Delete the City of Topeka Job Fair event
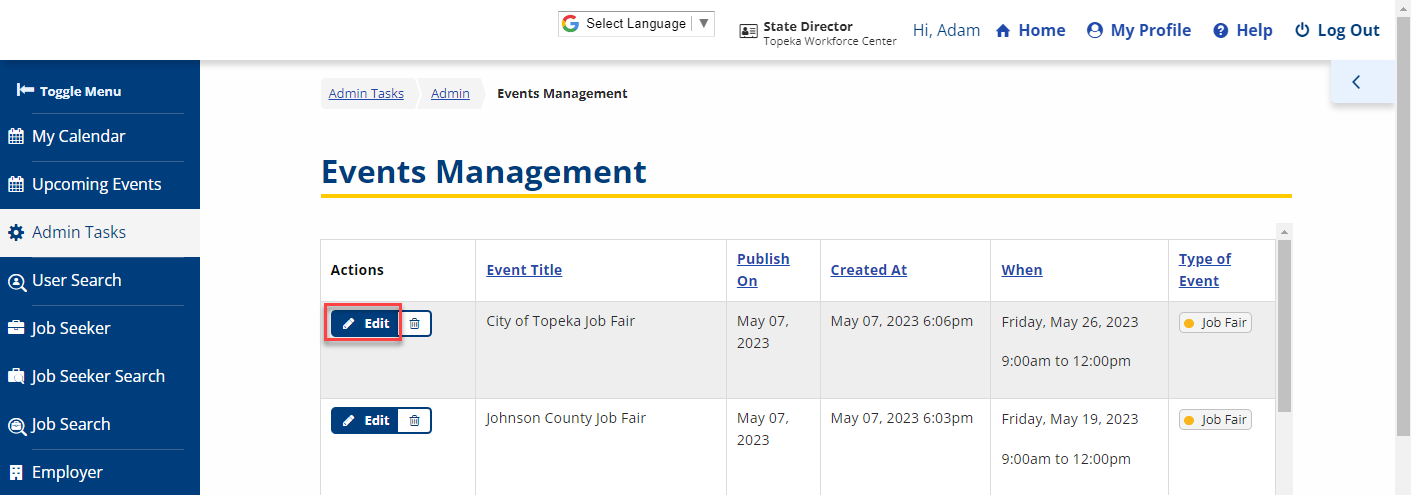Viewport: 1411px width, 495px height. [415, 324]
